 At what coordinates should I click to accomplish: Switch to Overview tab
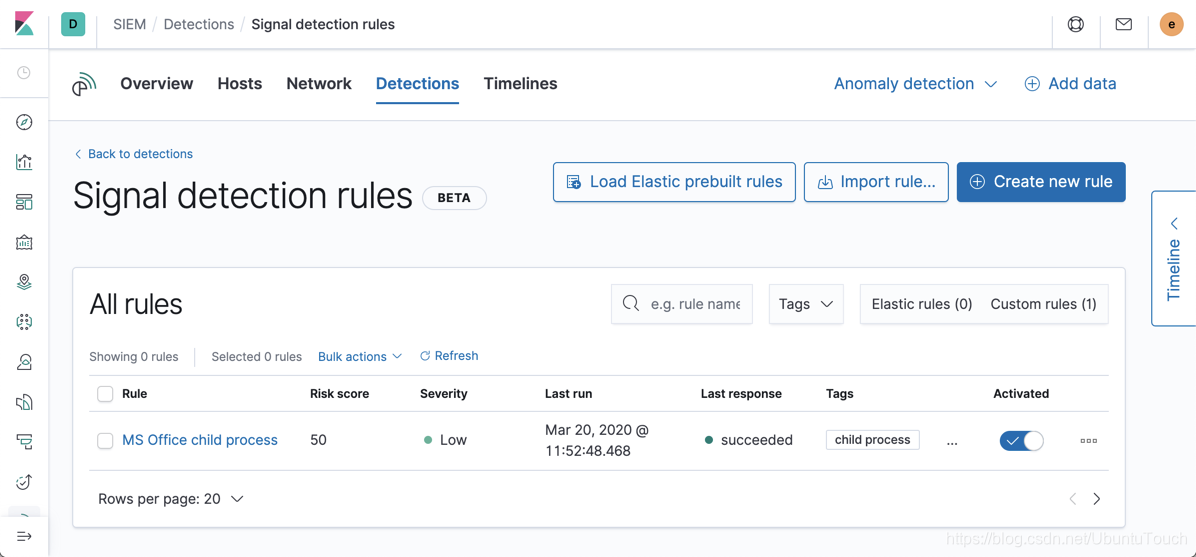click(157, 84)
